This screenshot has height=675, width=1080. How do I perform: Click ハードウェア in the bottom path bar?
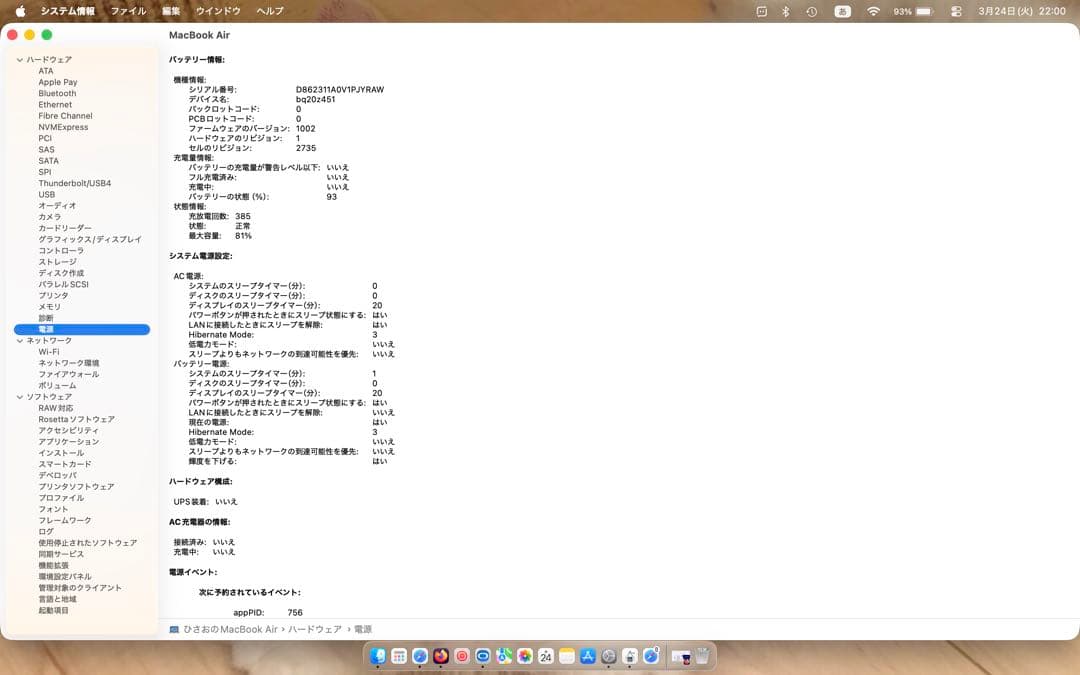(x=315, y=630)
